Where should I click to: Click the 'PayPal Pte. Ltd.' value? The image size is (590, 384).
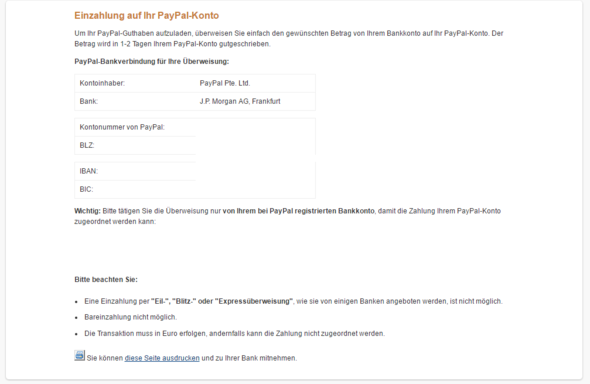point(225,83)
